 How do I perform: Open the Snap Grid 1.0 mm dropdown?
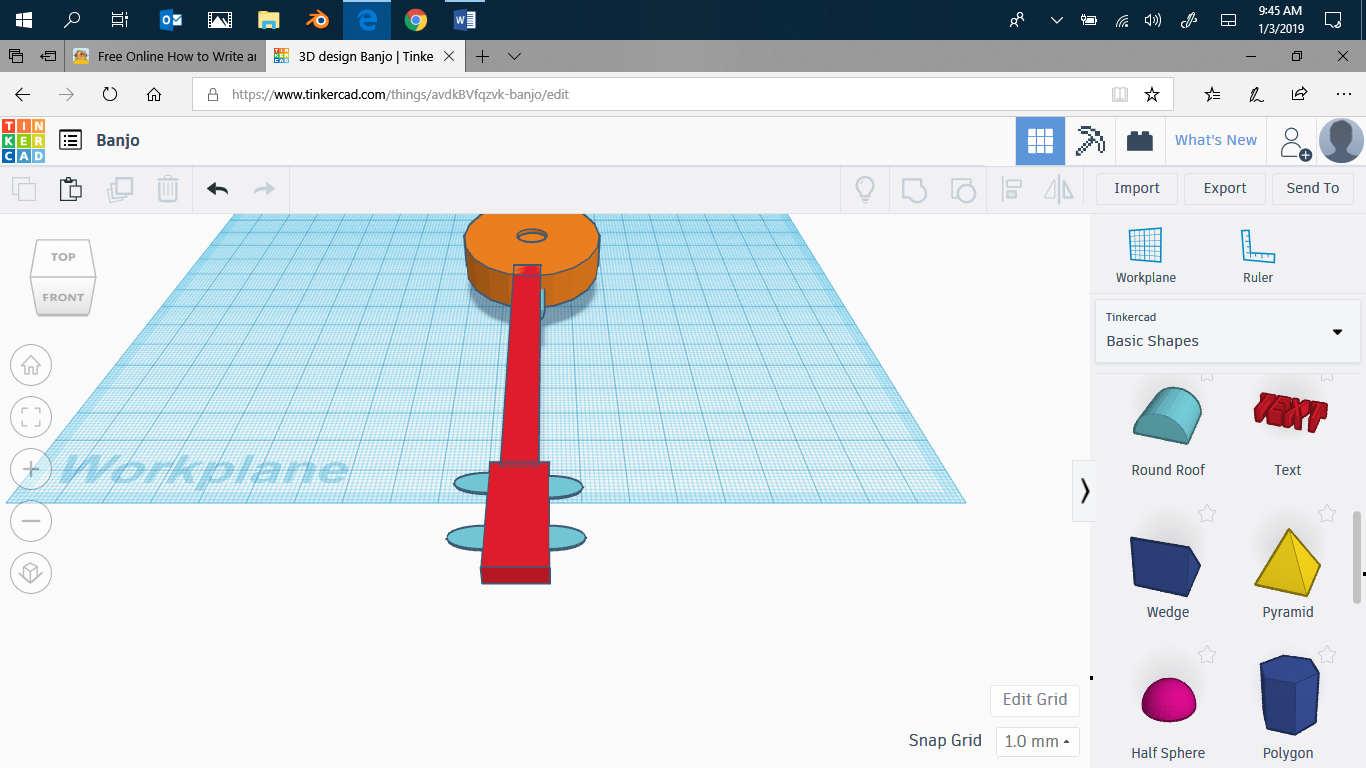(1038, 741)
